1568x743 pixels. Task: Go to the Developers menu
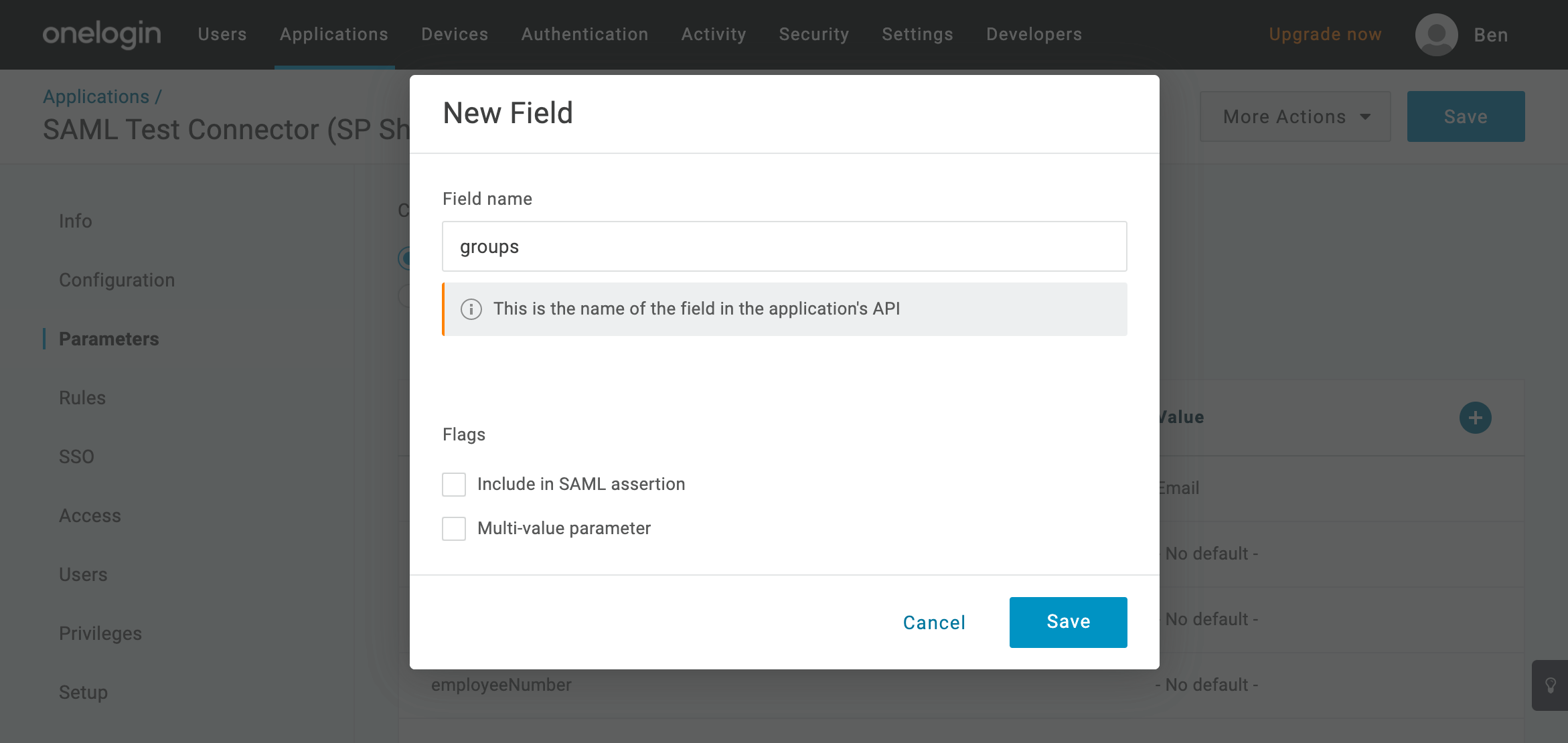point(1034,34)
